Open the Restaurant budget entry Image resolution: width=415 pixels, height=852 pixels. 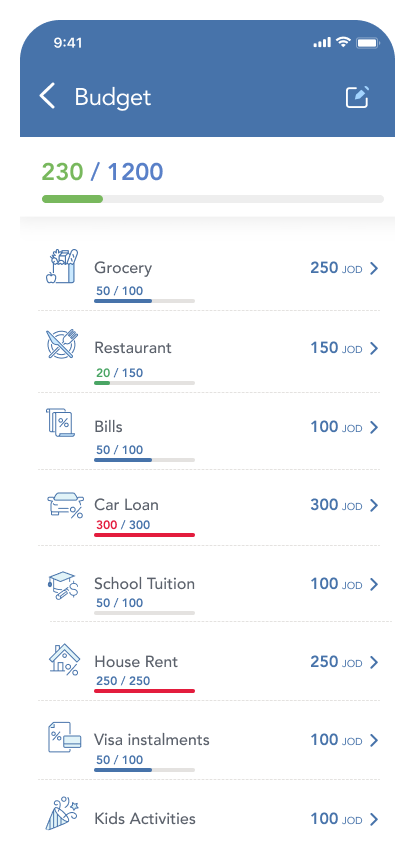click(x=209, y=352)
